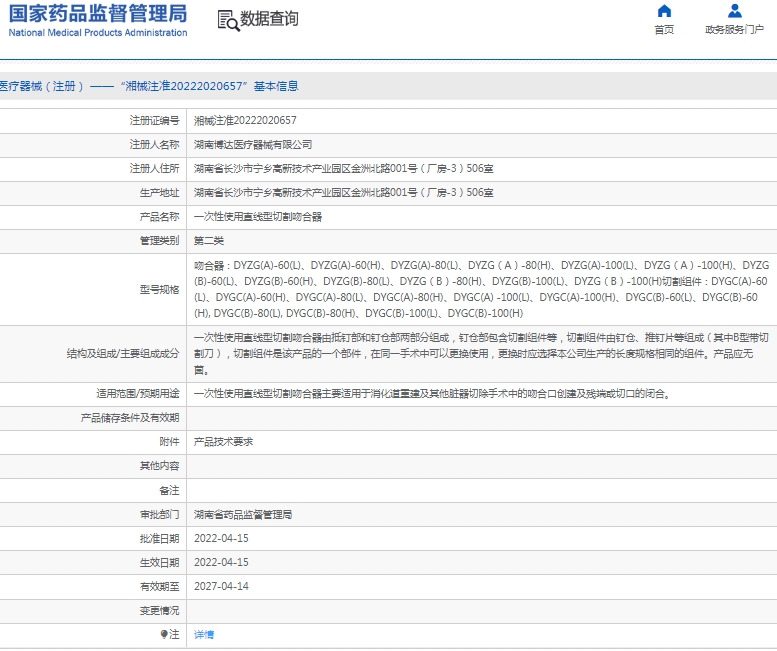777x651 pixels.
Task: Click the 注册人住所 address value
Action: point(343,168)
